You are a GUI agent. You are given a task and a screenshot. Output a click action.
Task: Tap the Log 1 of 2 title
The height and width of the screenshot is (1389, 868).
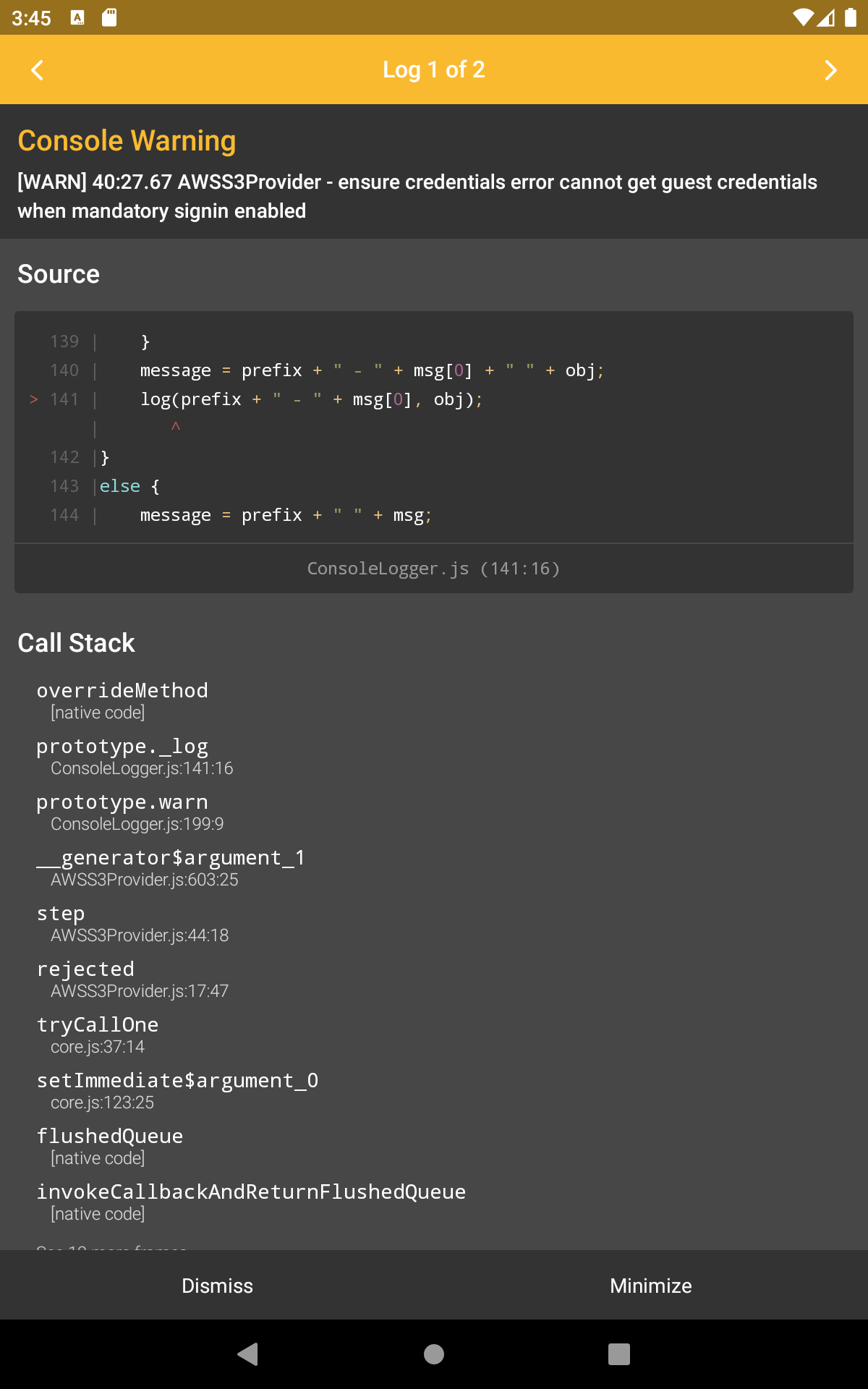434,69
